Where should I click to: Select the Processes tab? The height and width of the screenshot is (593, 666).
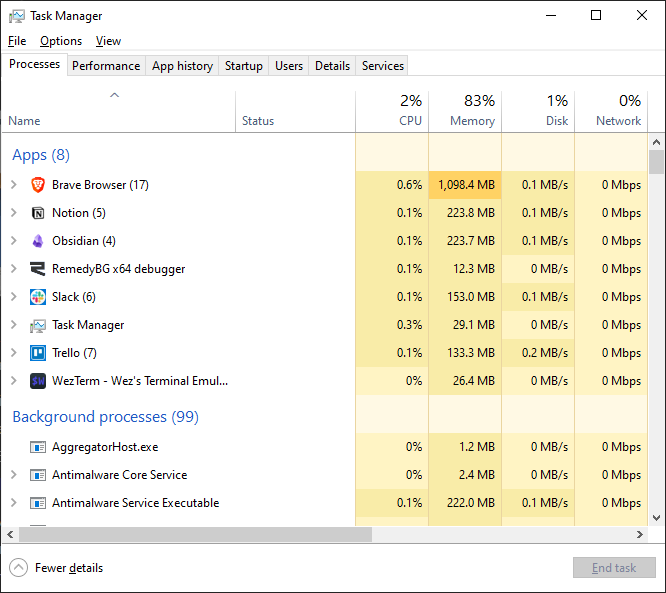[x=34, y=64]
